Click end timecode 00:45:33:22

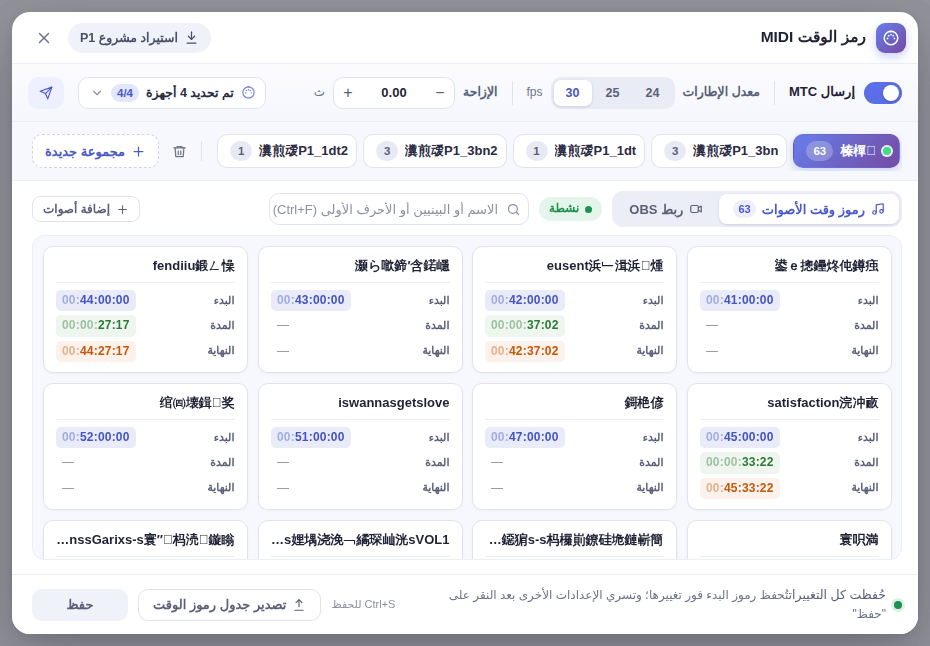coord(740,488)
